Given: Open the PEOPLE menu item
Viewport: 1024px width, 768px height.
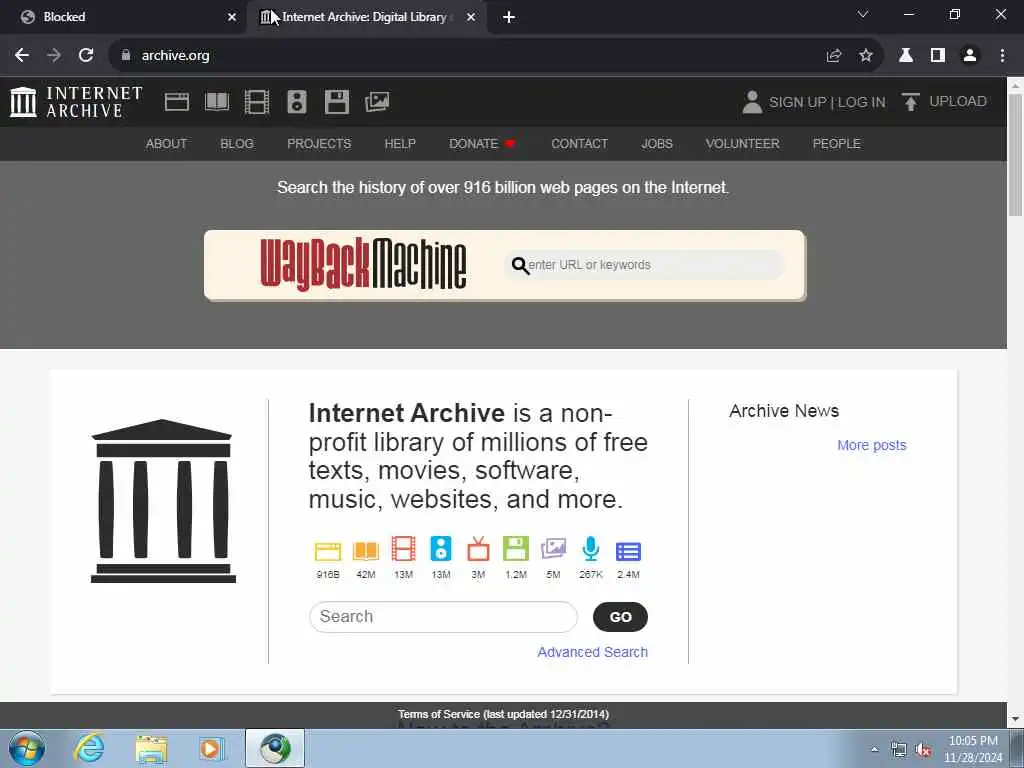Looking at the screenshot, I should [x=837, y=144].
